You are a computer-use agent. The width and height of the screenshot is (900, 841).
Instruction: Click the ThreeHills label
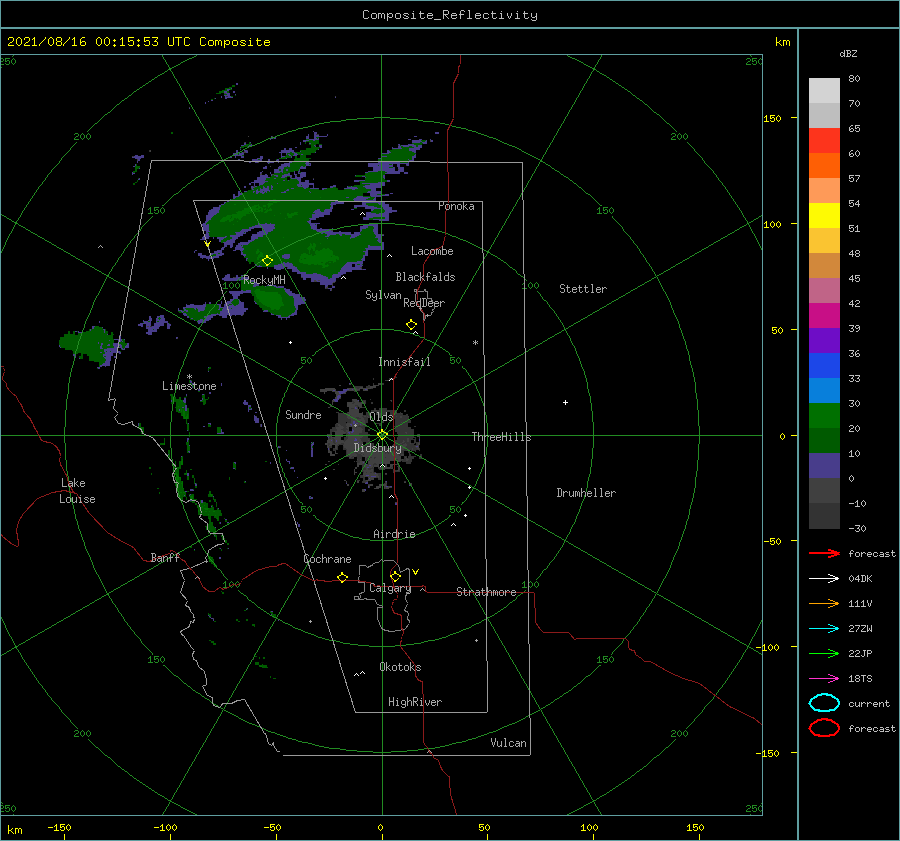[501, 437]
